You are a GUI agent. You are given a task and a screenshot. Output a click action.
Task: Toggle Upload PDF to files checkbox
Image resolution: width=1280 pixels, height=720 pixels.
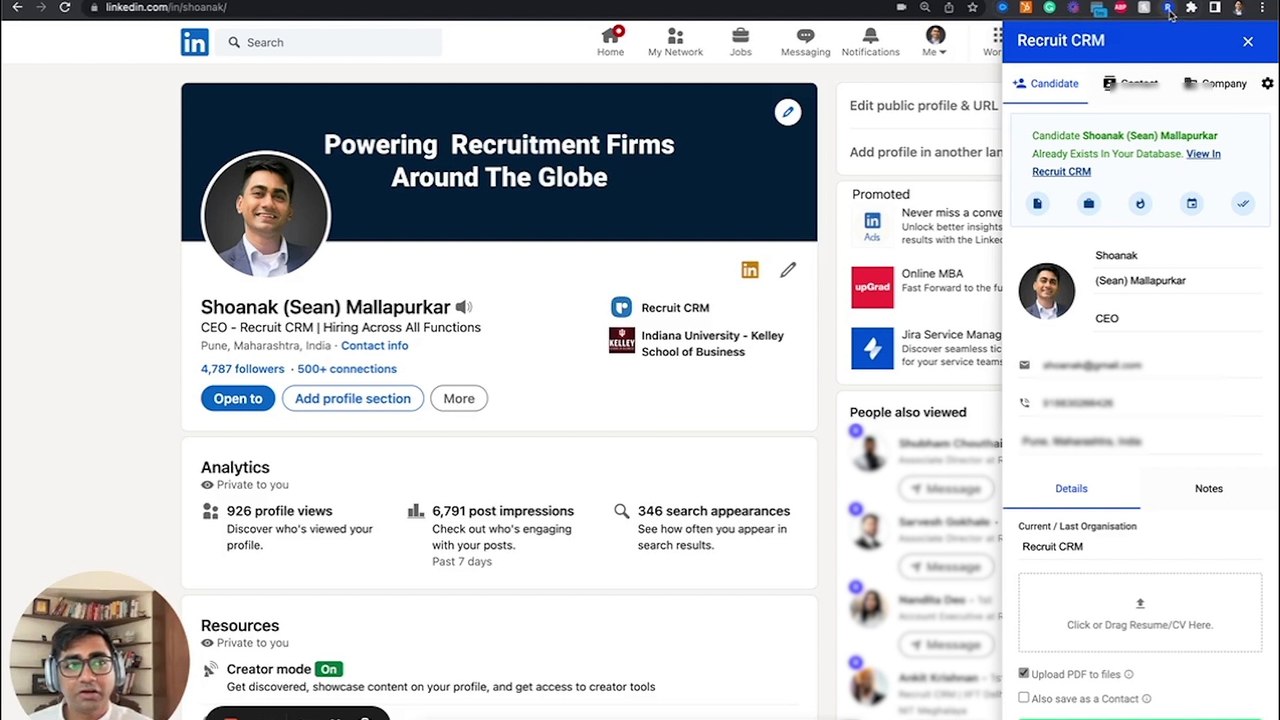(x=1023, y=674)
